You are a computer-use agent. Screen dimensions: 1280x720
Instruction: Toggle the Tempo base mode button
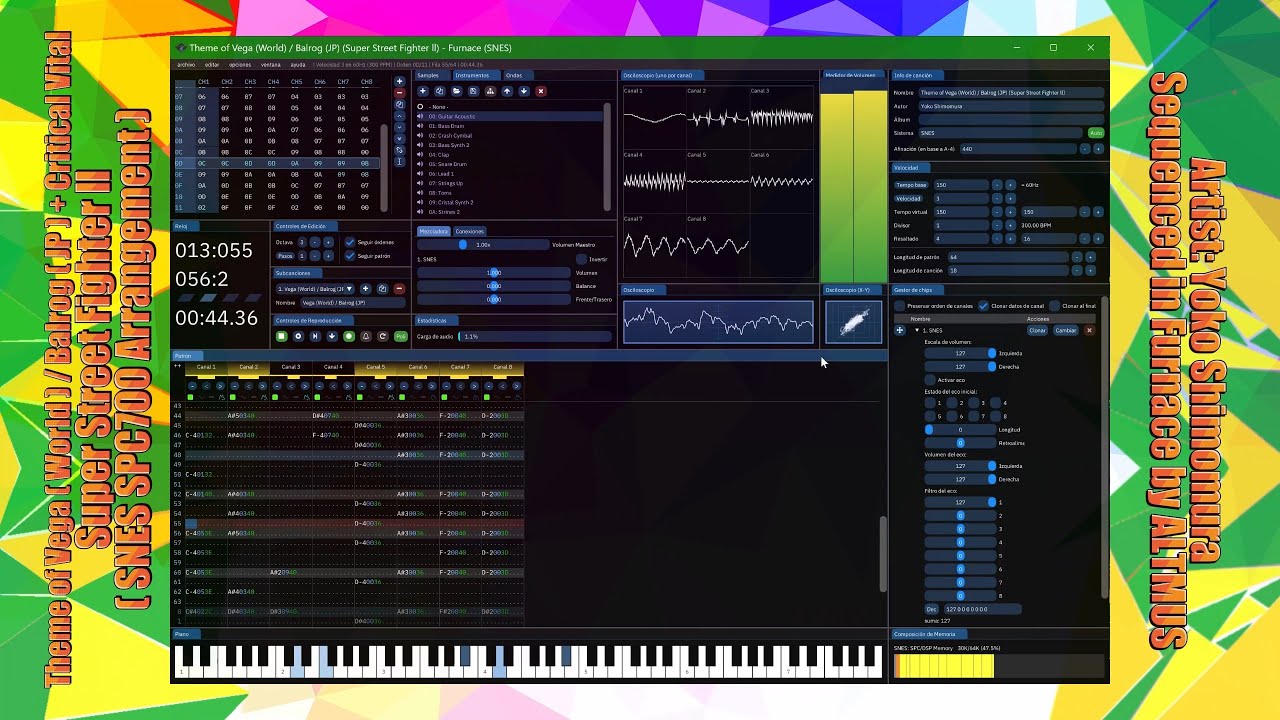click(x=911, y=185)
